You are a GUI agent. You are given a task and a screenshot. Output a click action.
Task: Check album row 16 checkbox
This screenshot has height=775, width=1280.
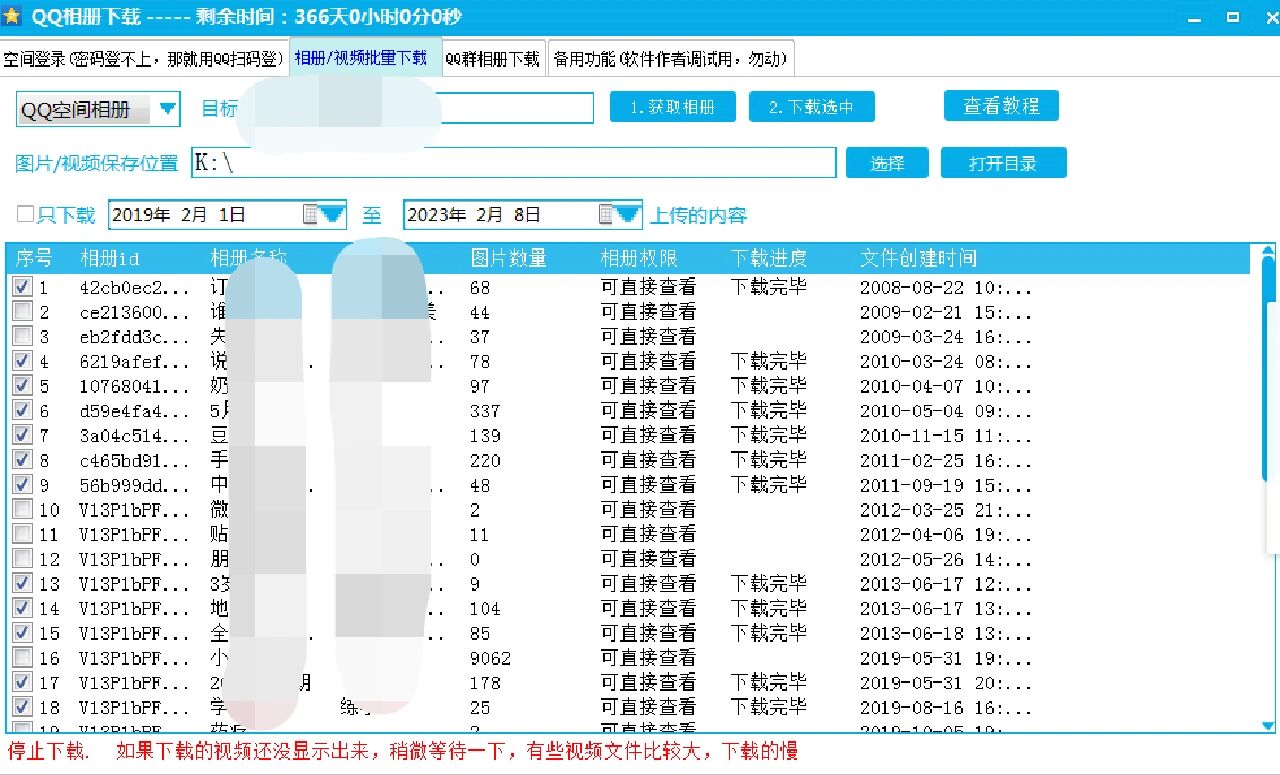point(22,657)
